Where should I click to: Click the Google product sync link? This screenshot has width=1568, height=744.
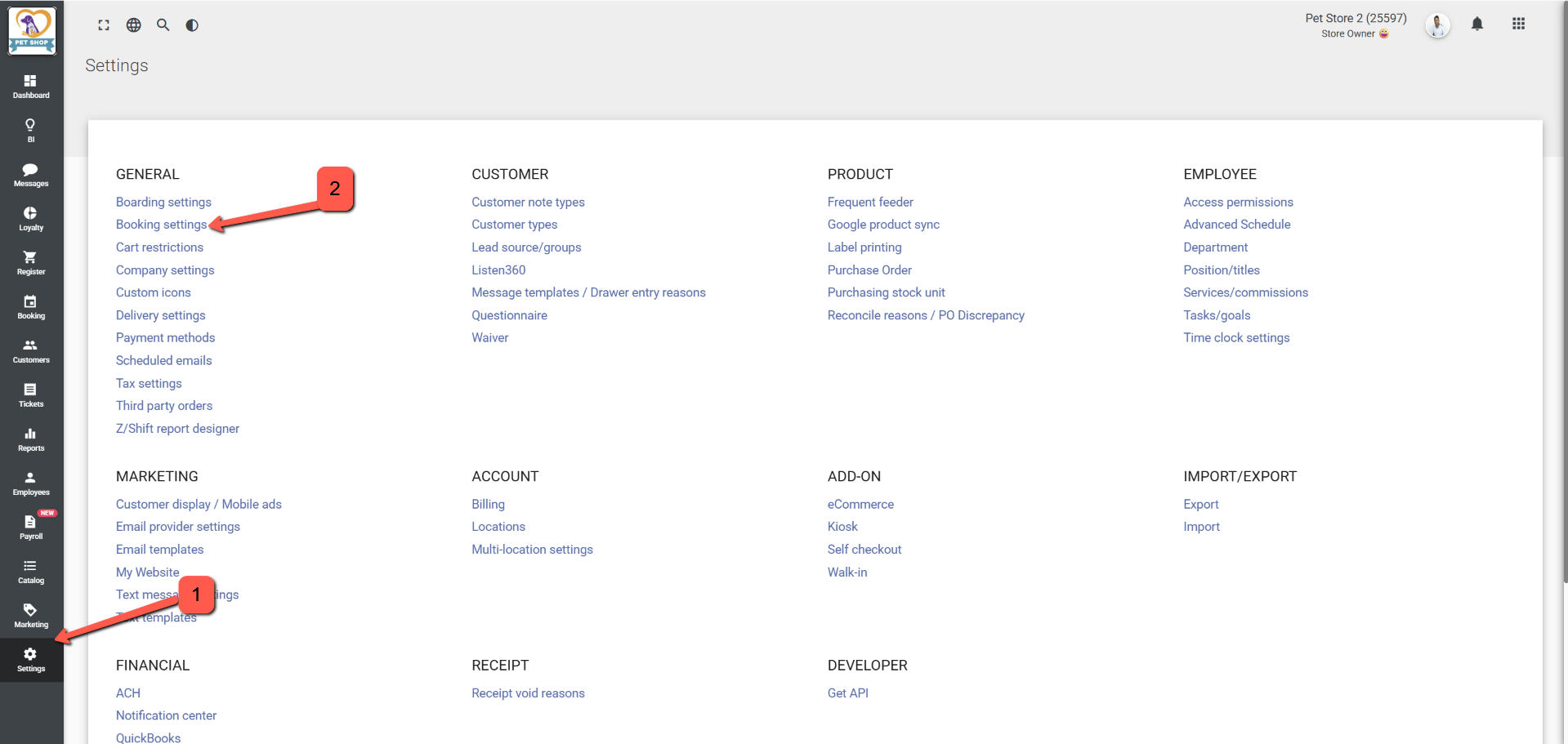pyautogui.click(x=883, y=225)
